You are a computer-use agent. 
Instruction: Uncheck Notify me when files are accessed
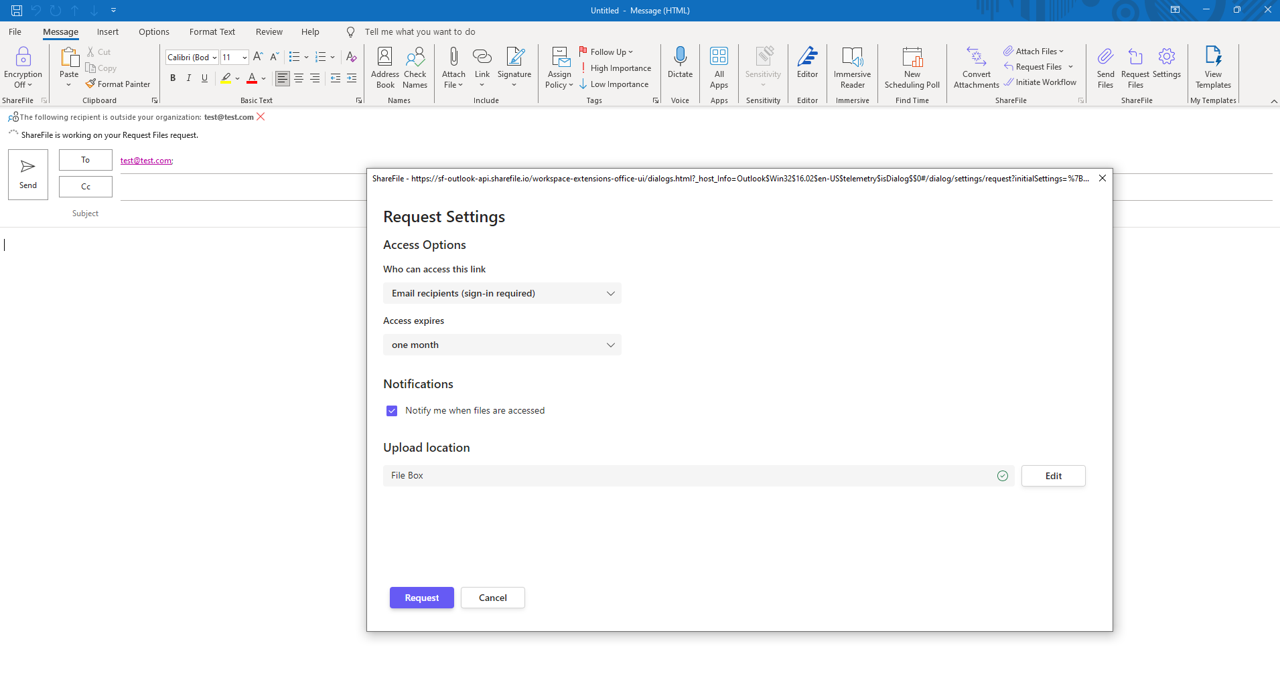coord(392,411)
